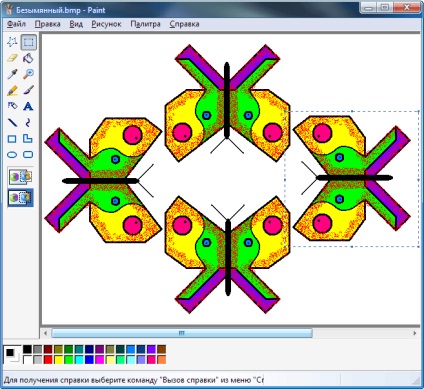Pick the Curve line tool
Image resolution: width=424 pixels, height=389 pixels.
(x=28, y=122)
